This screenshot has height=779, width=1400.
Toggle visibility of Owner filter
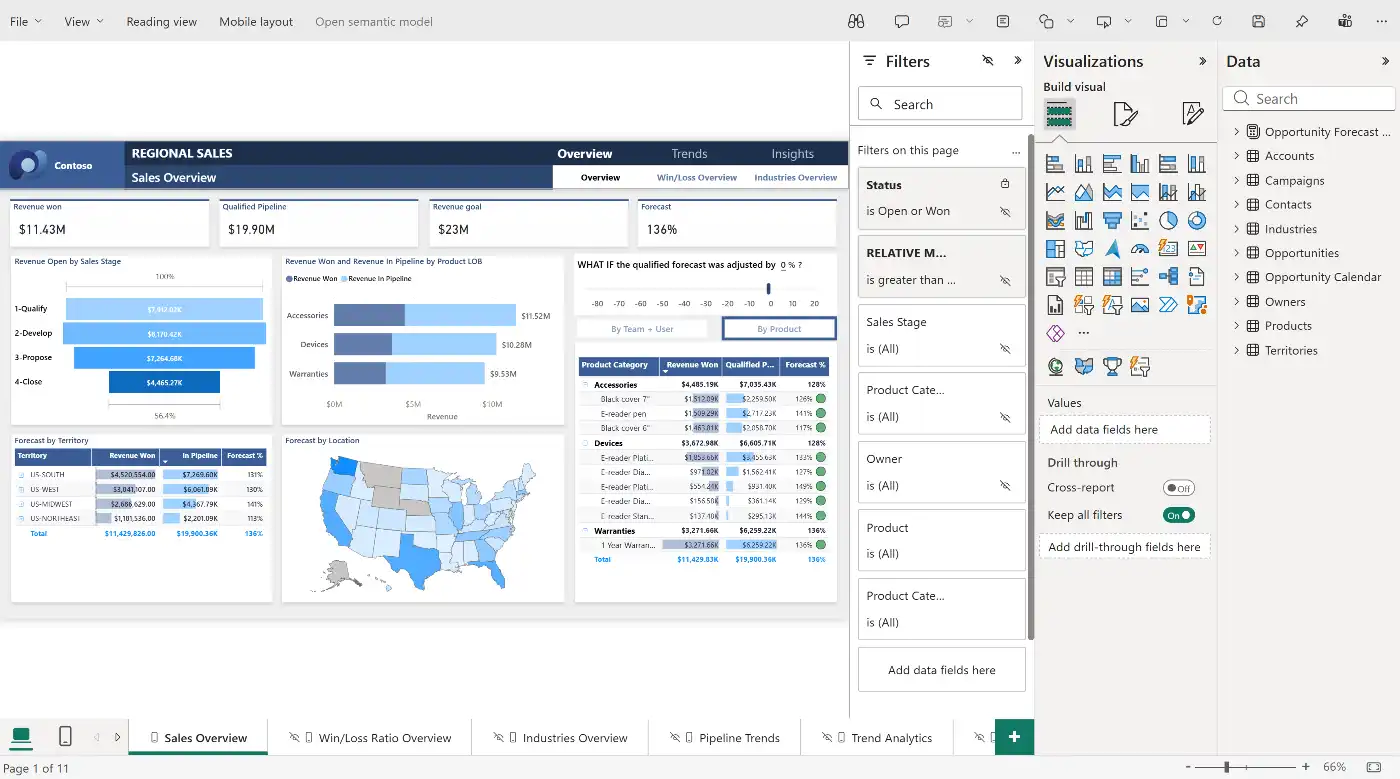1005,486
